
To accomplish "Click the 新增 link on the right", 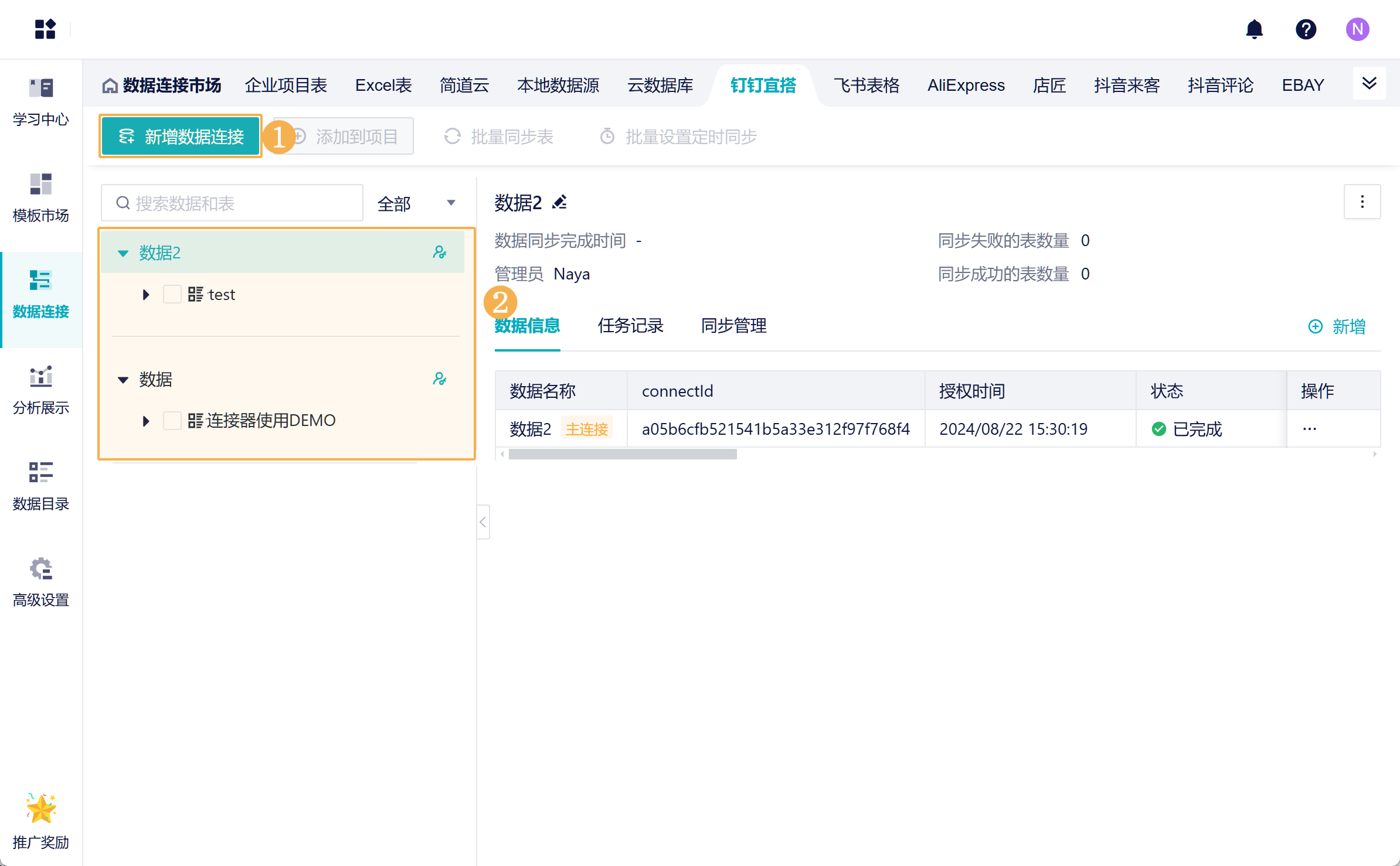I will [x=1337, y=326].
